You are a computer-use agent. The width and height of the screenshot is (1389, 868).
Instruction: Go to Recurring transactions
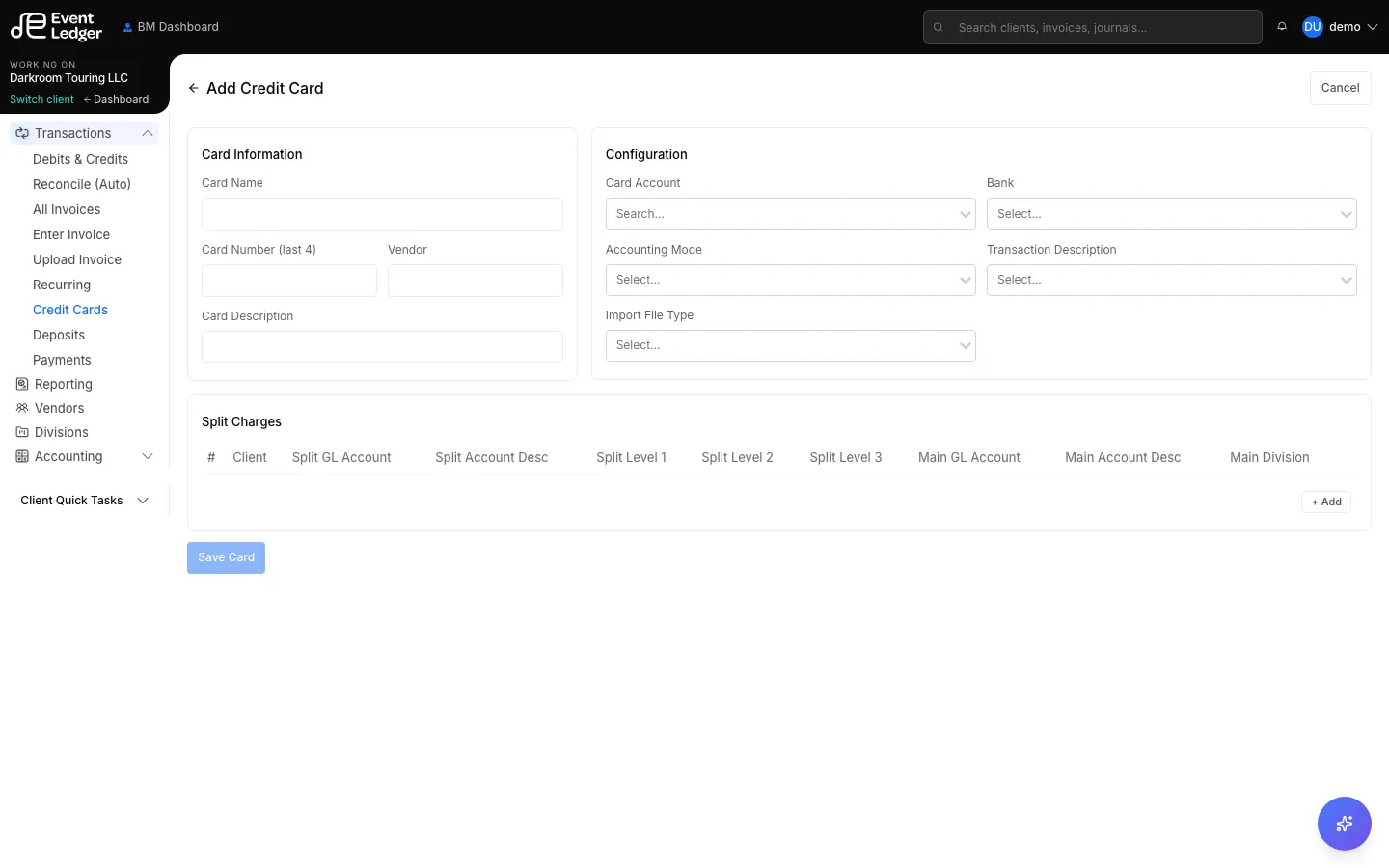coord(62,285)
